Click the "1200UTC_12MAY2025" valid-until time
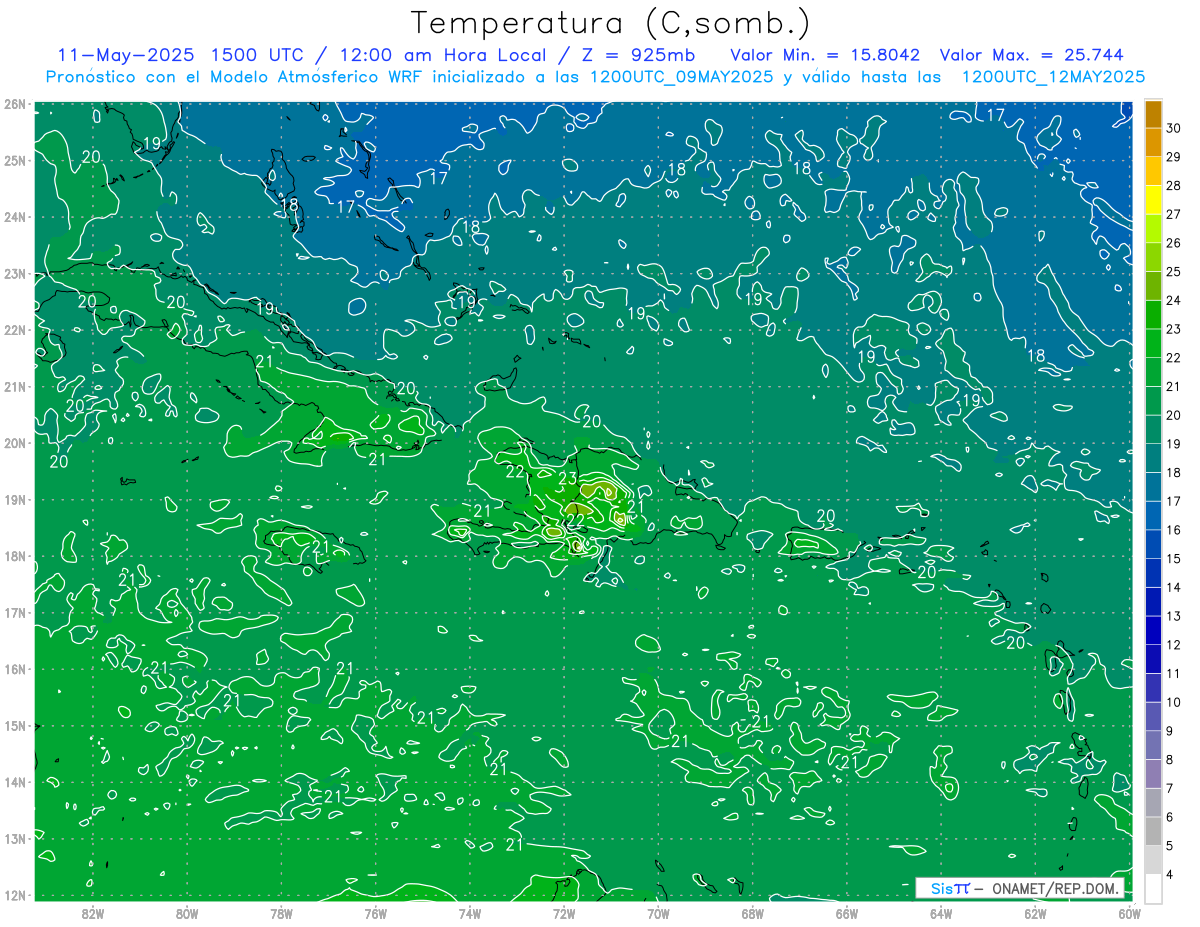1200x927 pixels. 1053,77
